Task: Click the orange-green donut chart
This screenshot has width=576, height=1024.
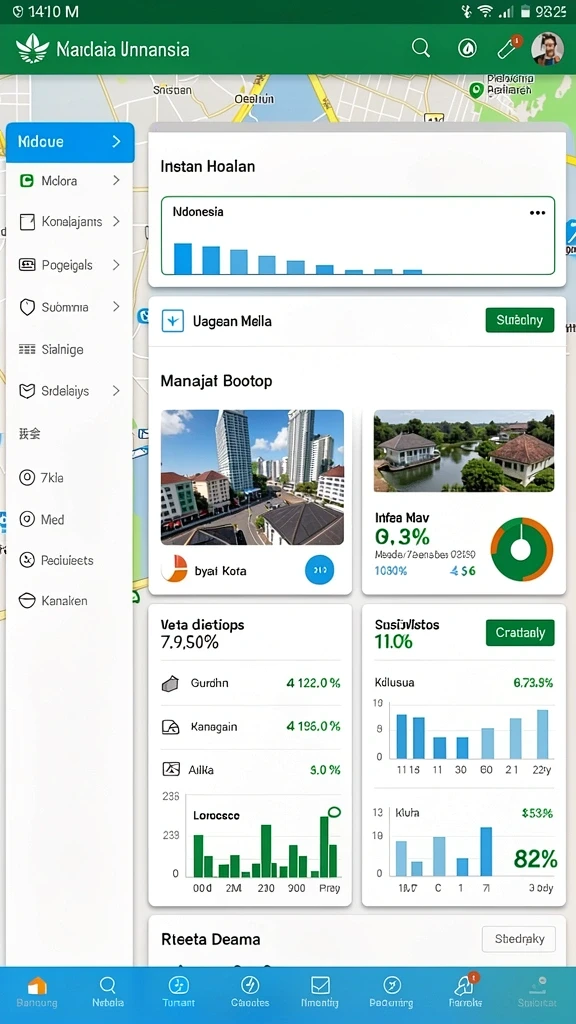Action: pyautogui.click(x=521, y=549)
